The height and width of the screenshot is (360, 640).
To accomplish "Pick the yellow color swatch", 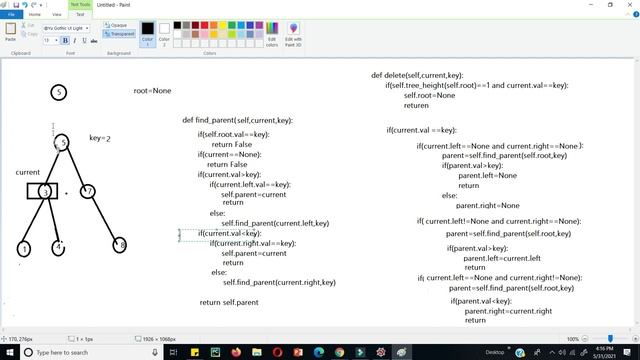I will tap(223, 25).
